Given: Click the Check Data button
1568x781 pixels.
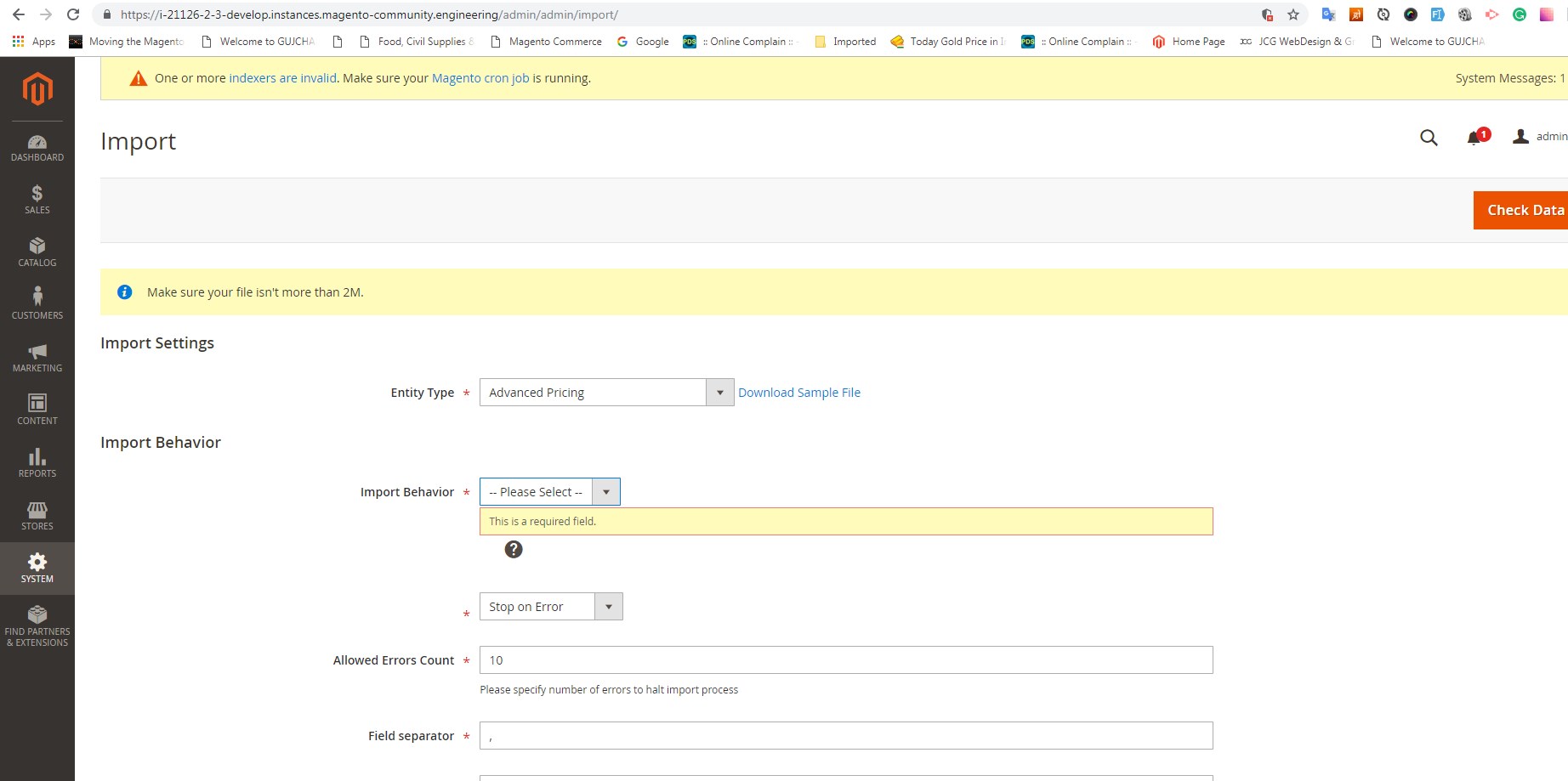Looking at the screenshot, I should 1525,210.
